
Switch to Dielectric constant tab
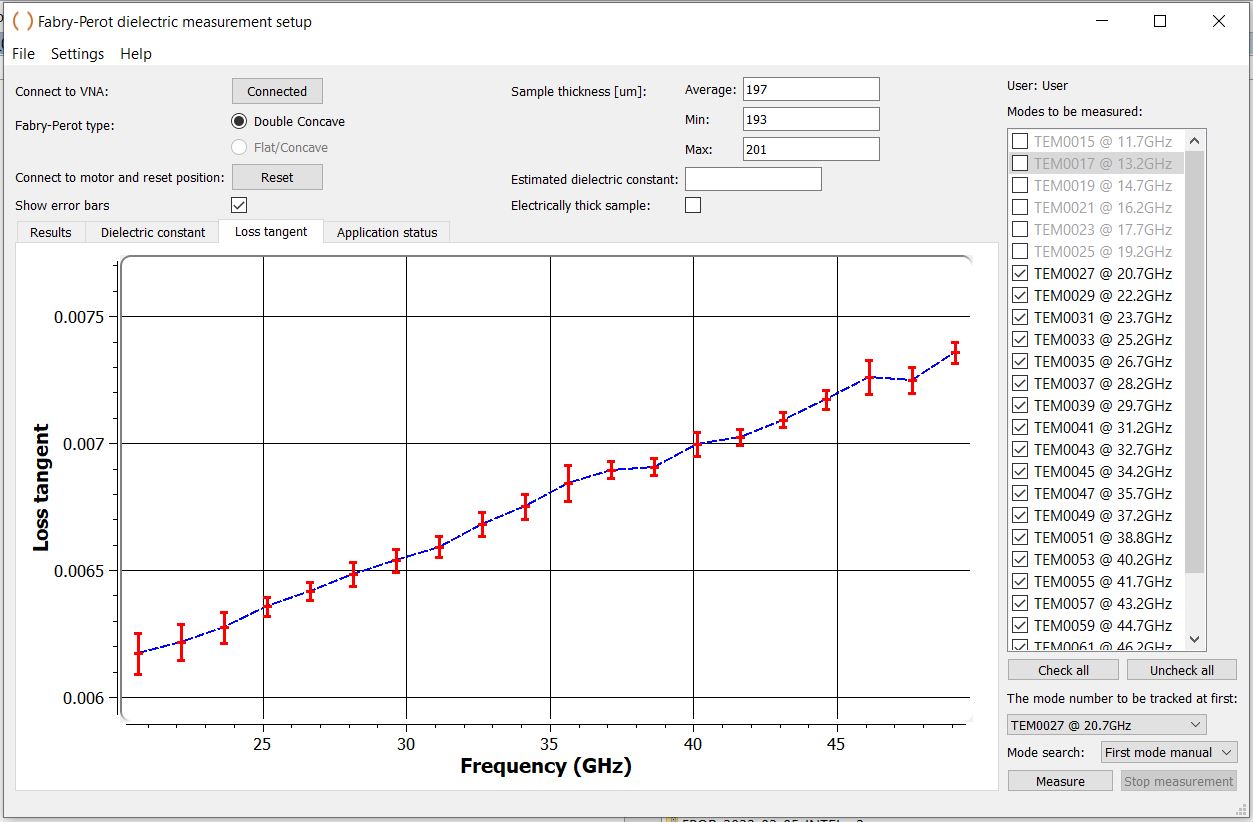click(x=153, y=232)
